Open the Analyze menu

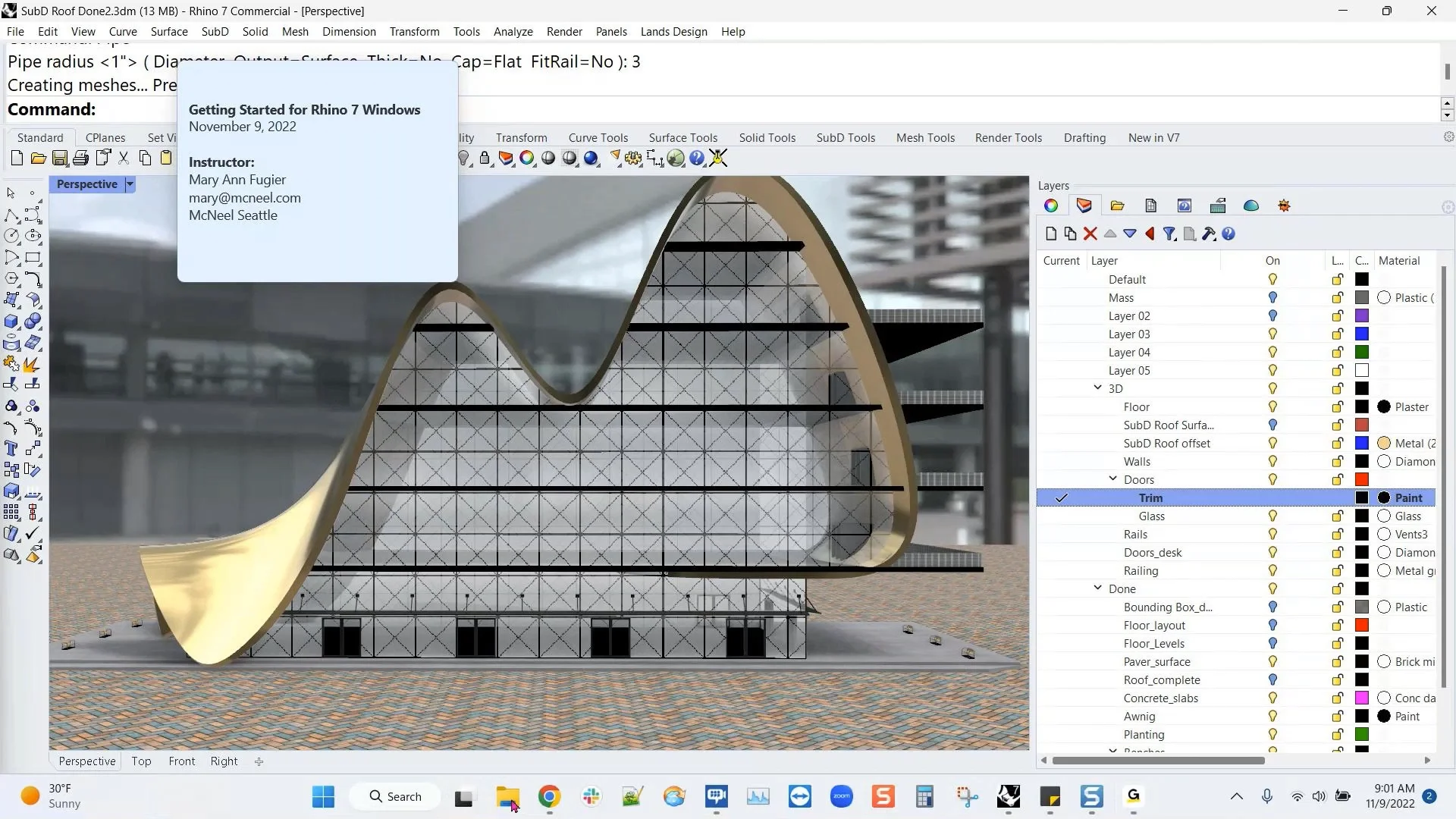513,32
